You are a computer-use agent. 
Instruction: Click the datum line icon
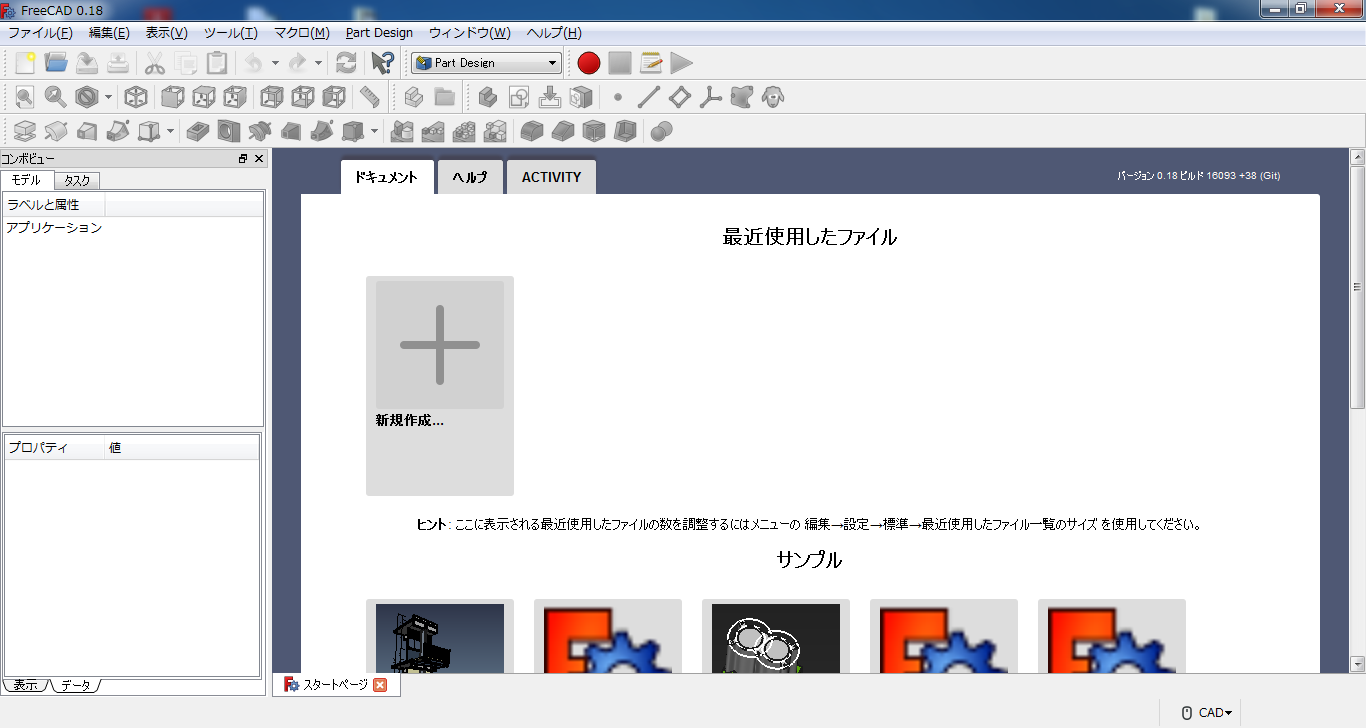[649, 97]
